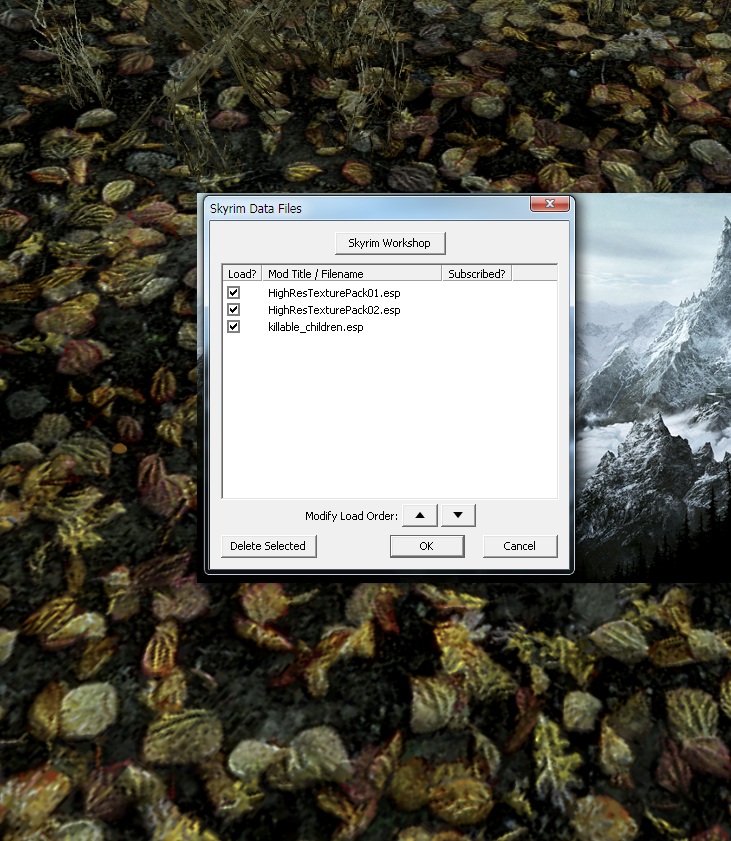
Task: Uncheck the HighResTexturePack02.esp load checkbox
Action: click(233, 310)
